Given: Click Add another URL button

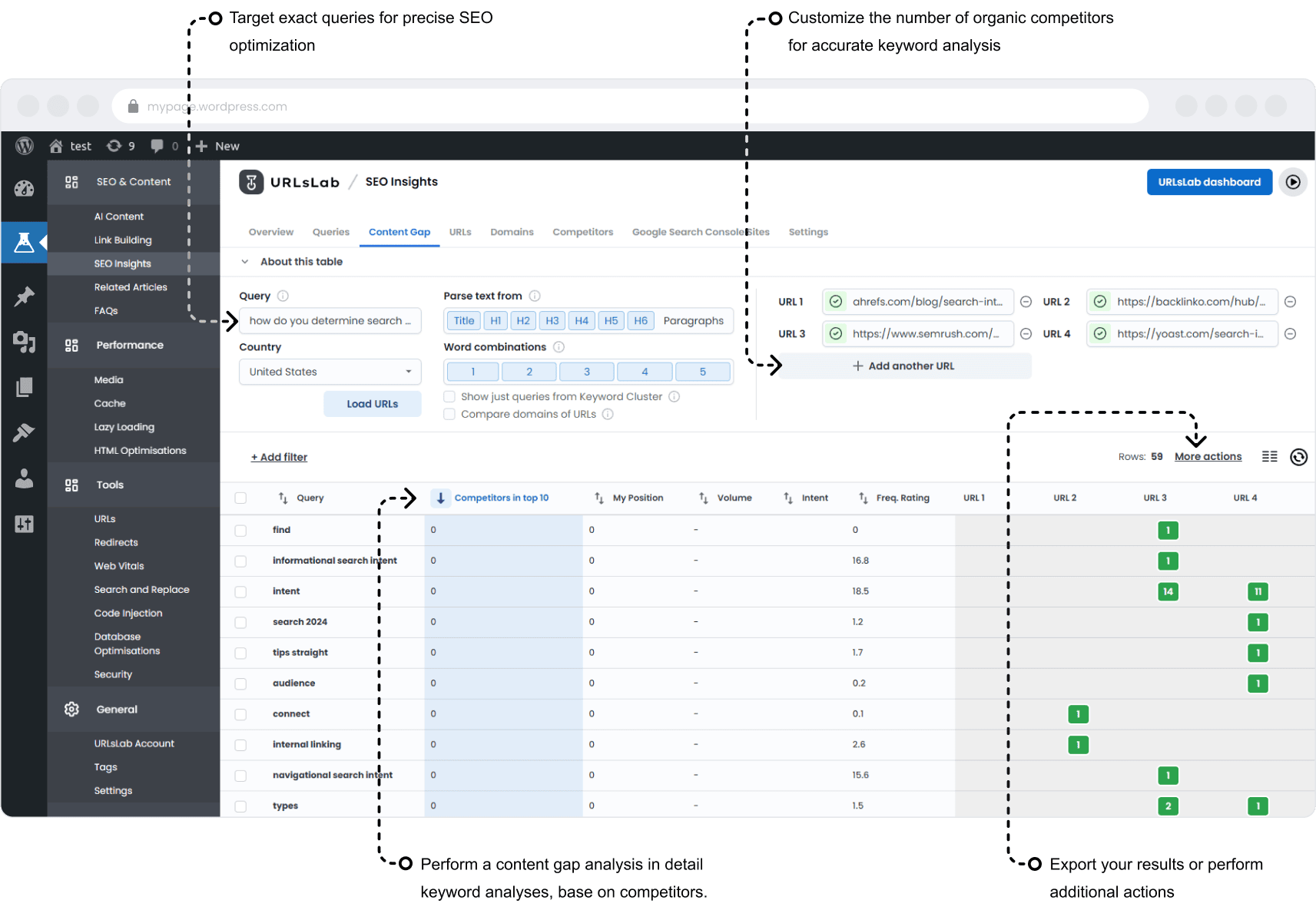Looking at the screenshot, I should [x=905, y=366].
